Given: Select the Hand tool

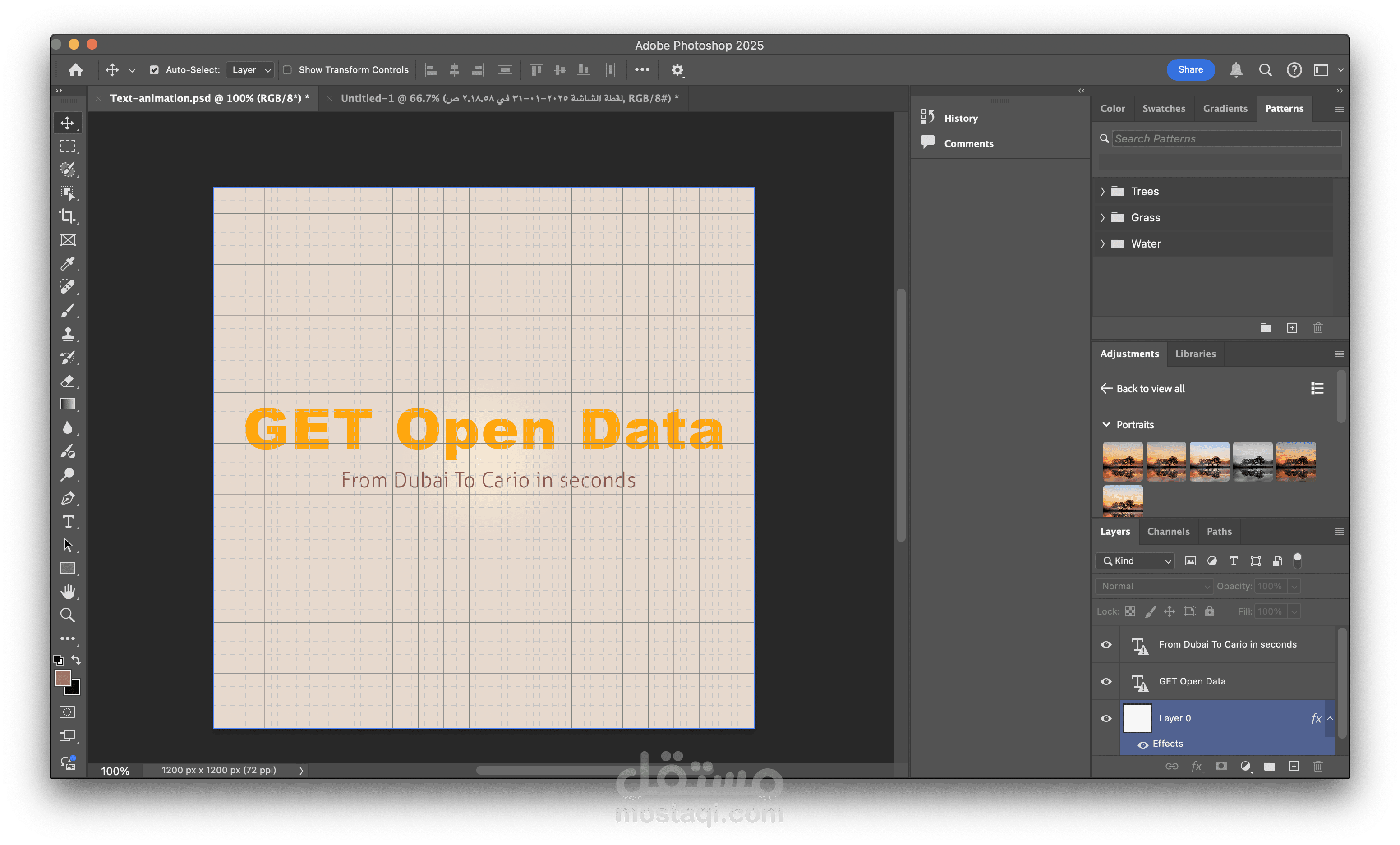Looking at the screenshot, I should pos(67,592).
